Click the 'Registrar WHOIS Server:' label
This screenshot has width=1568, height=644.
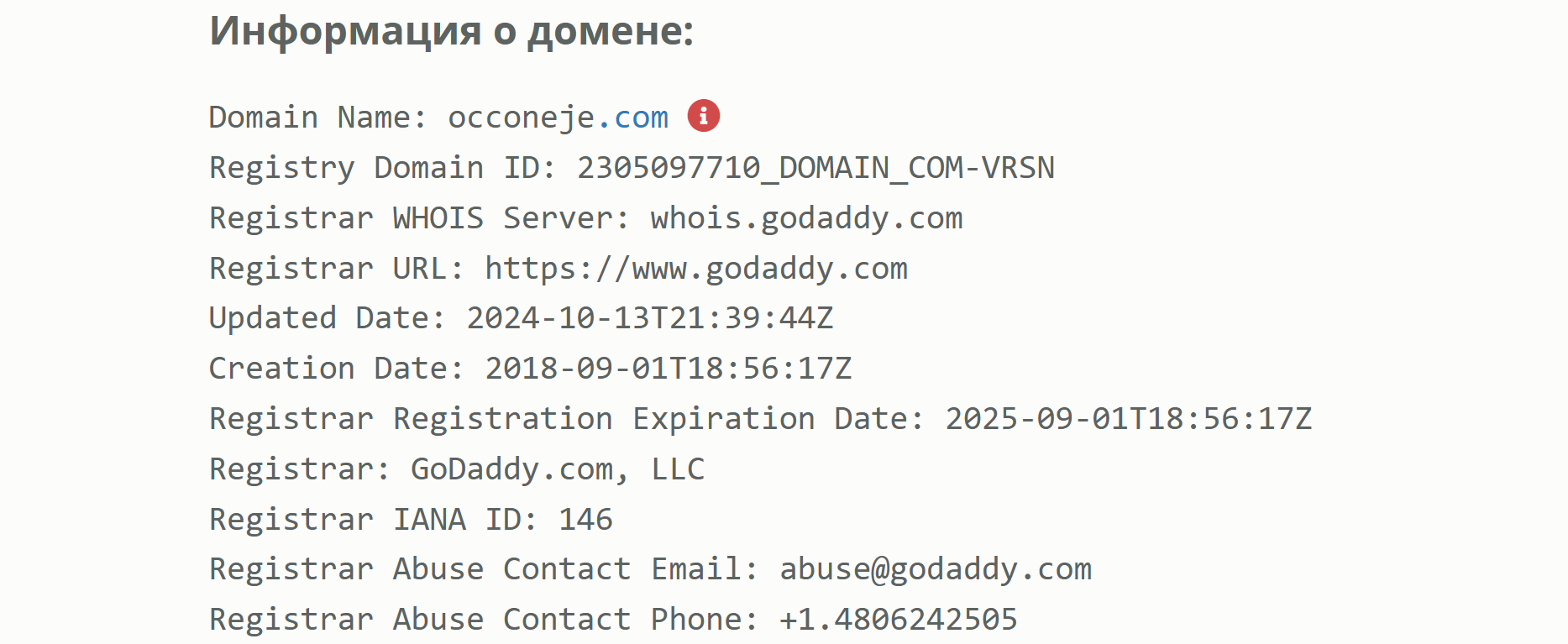[x=419, y=218]
